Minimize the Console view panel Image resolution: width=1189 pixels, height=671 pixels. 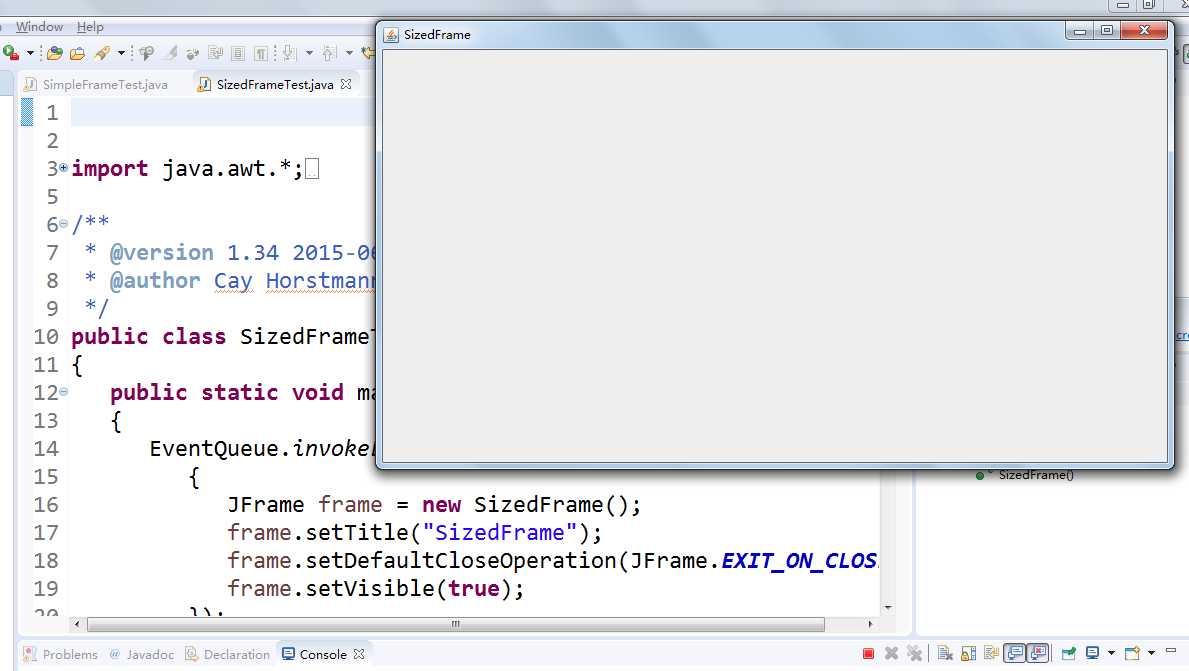[x=1172, y=651]
